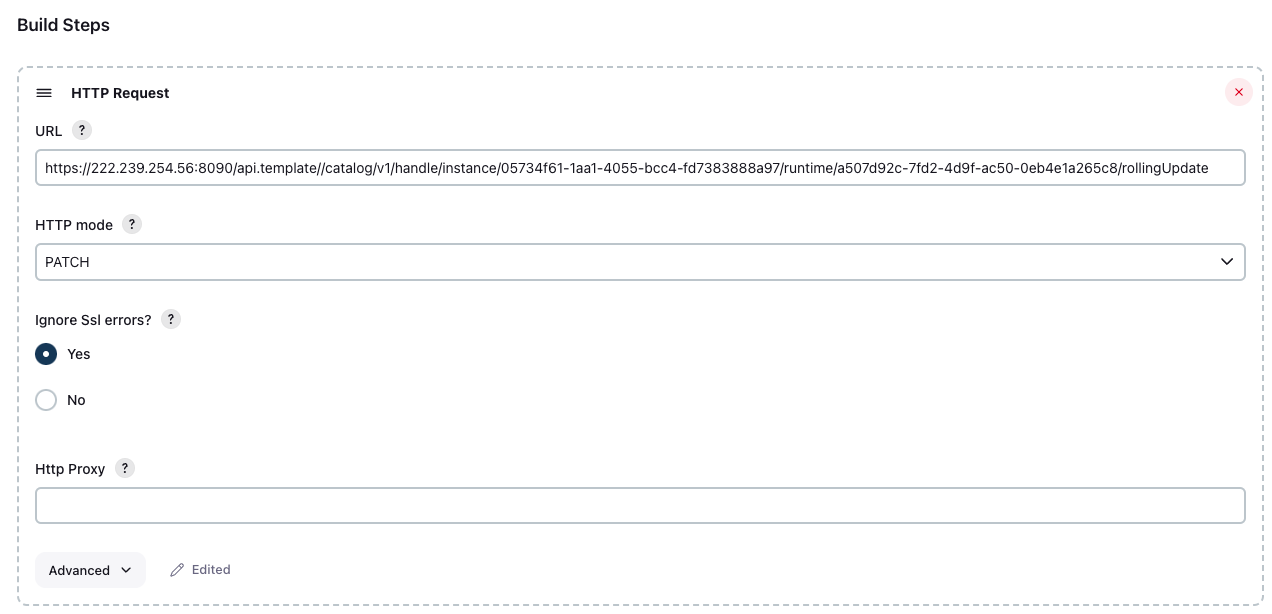
Task: Delete the HTTP Request build step
Action: click(x=1238, y=93)
